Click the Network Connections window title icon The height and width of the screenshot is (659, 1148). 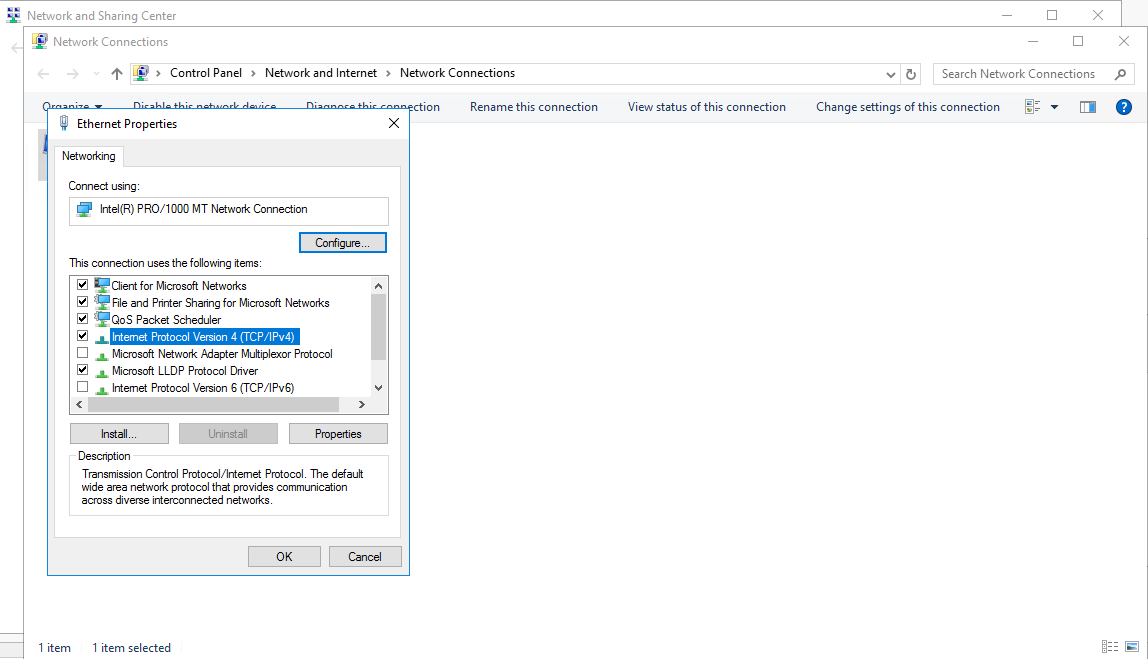tap(40, 42)
